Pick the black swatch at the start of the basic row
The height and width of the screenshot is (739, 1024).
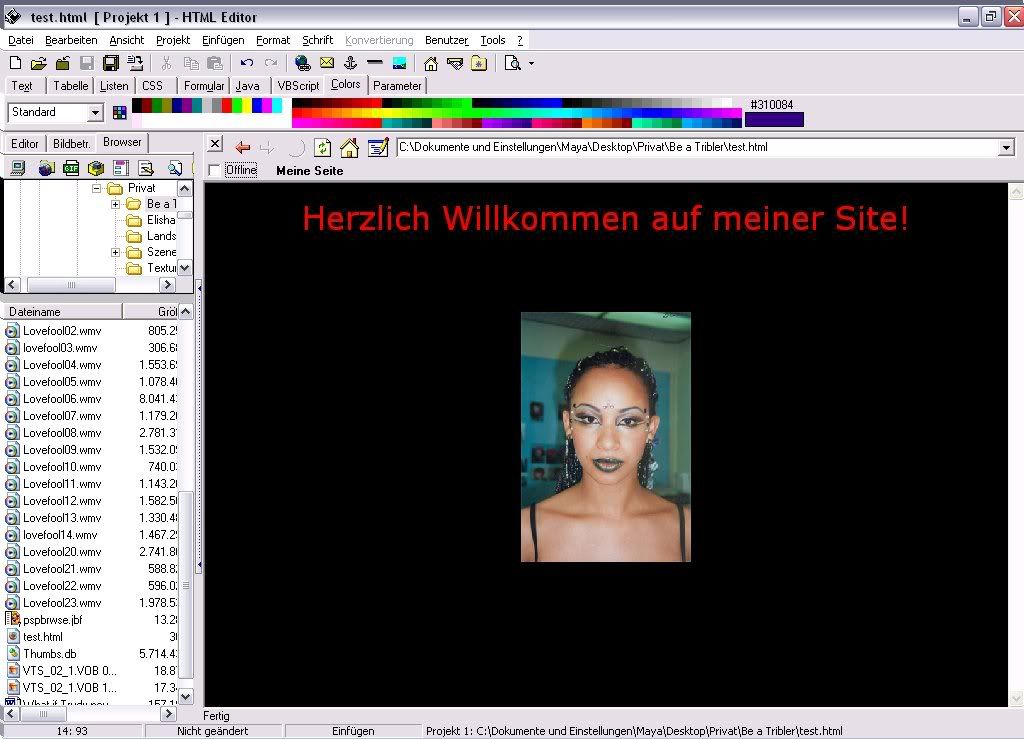(x=137, y=105)
